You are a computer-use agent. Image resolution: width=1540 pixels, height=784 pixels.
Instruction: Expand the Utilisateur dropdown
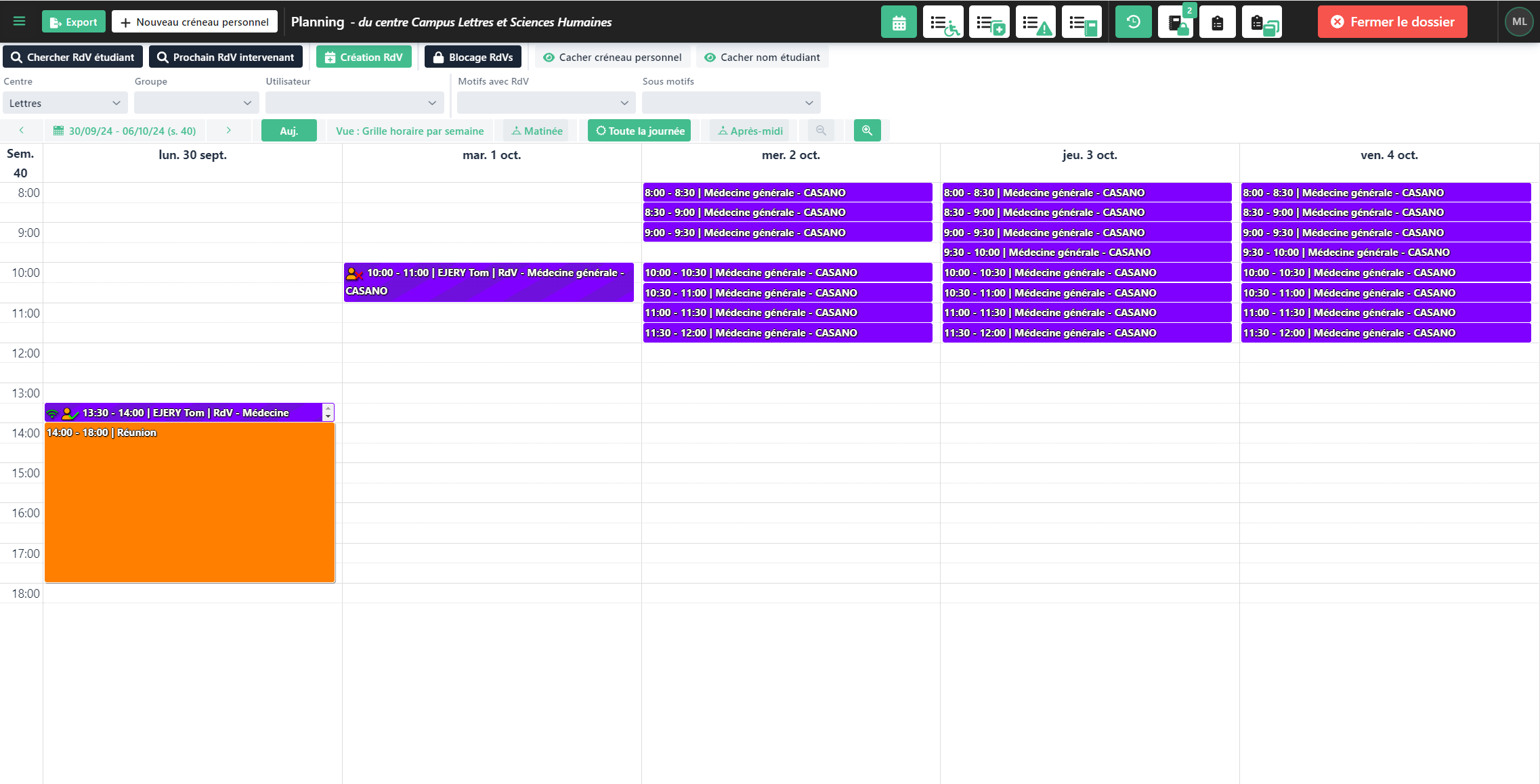pyautogui.click(x=354, y=103)
